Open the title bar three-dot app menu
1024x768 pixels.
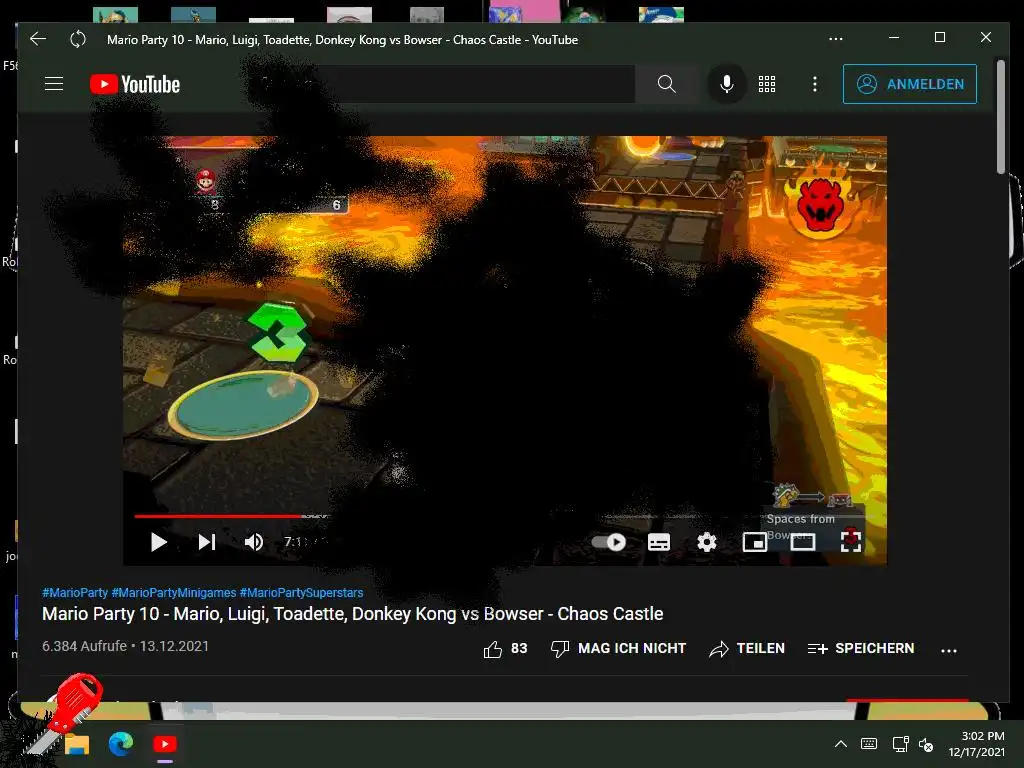coord(835,39)
